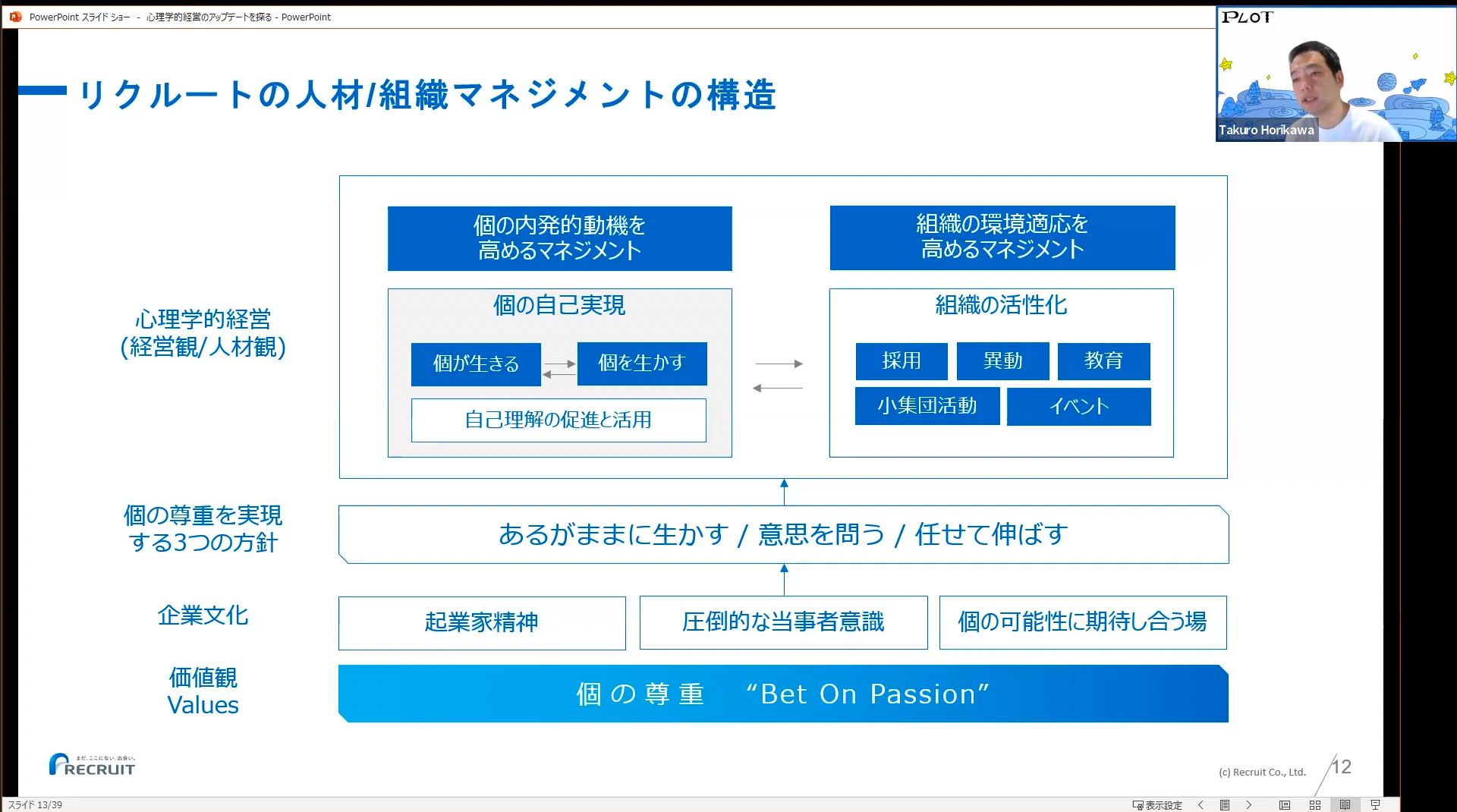Click the 個の可能性に期待し合う場 box
The height and width of the screenshot is (812, 1457).
[x=1083, y=622]
